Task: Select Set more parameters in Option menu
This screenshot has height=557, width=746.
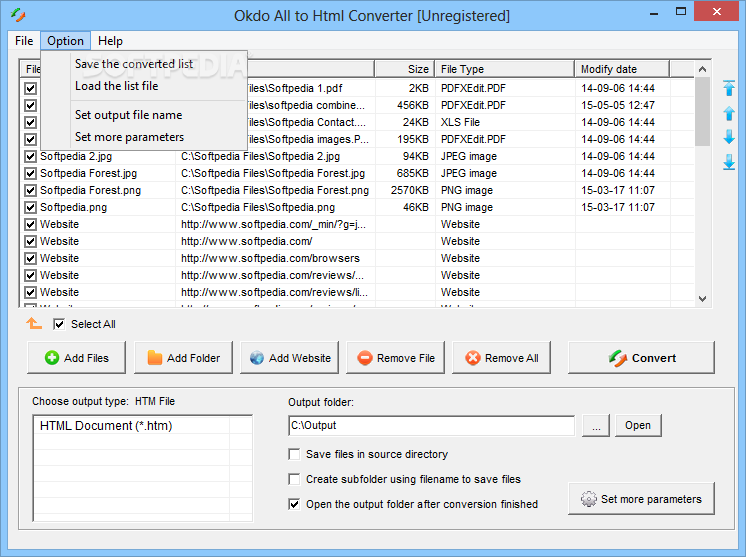Action: (x=129, y=137)
